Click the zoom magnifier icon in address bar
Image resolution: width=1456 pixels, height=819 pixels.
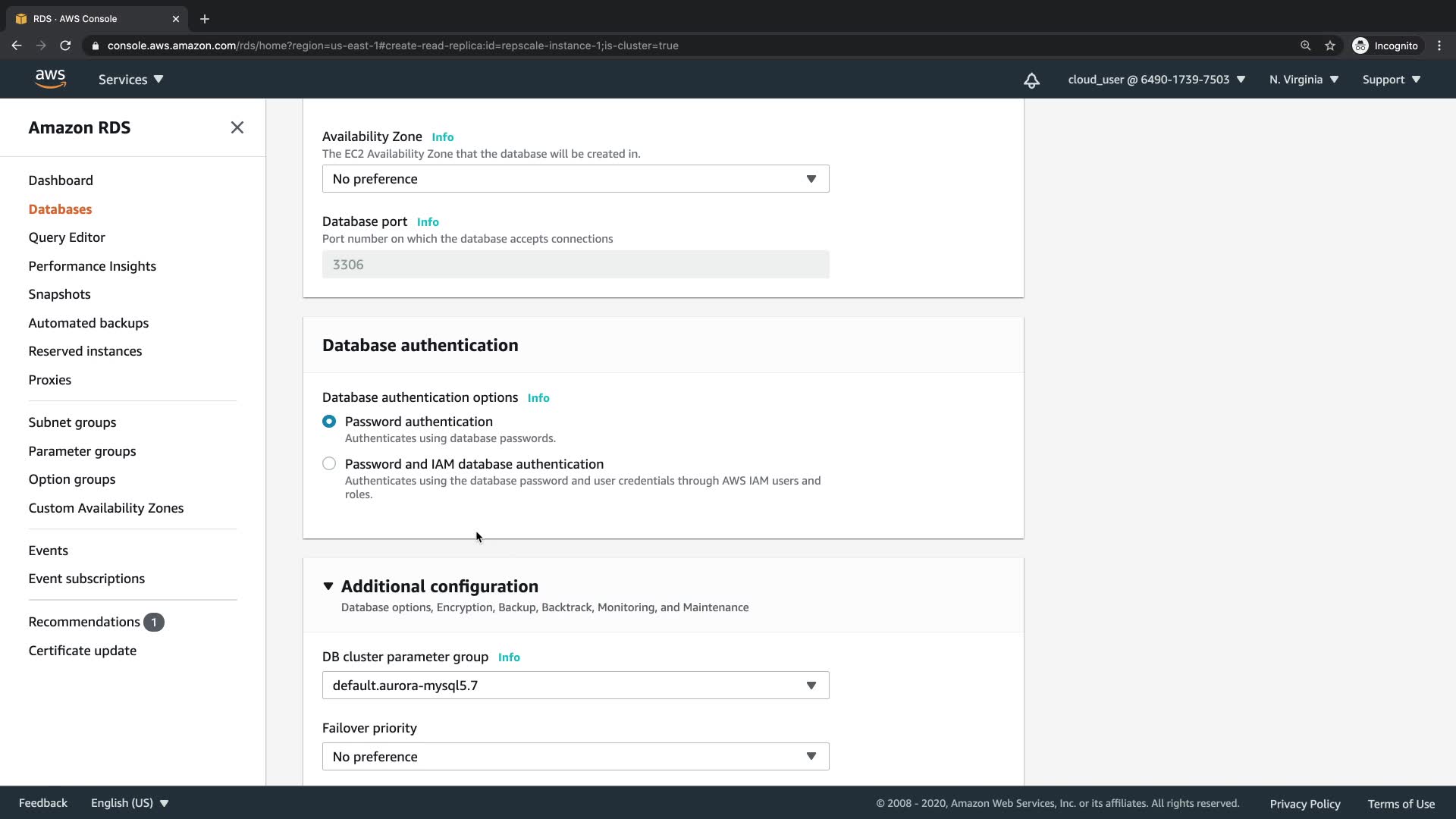1305,45
